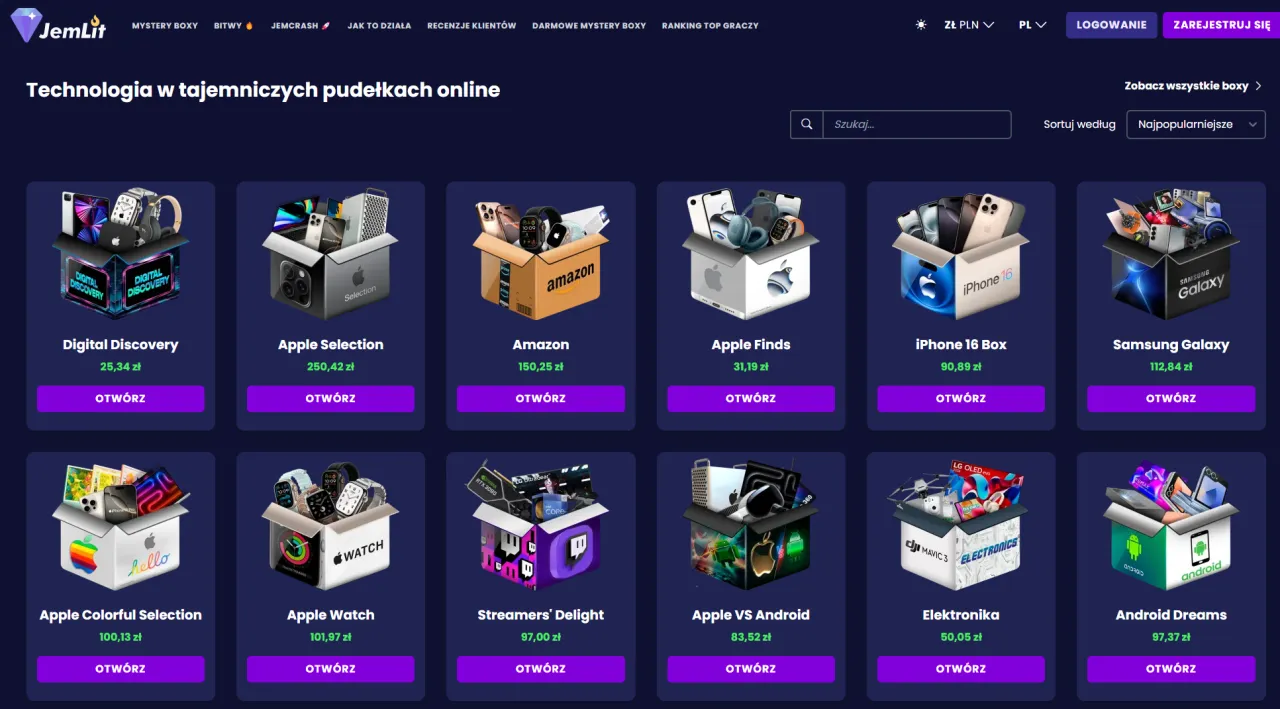Open the Mystery Boxy menu item

(165, 26)
